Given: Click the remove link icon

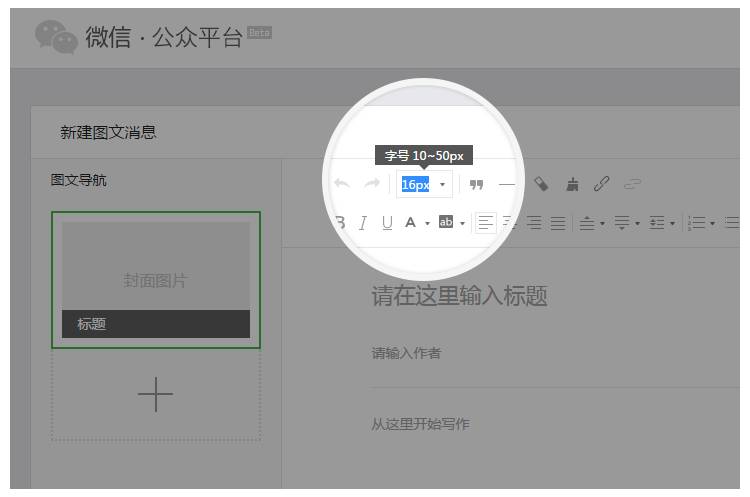Looking at the screenshot, I should (632, 184).
